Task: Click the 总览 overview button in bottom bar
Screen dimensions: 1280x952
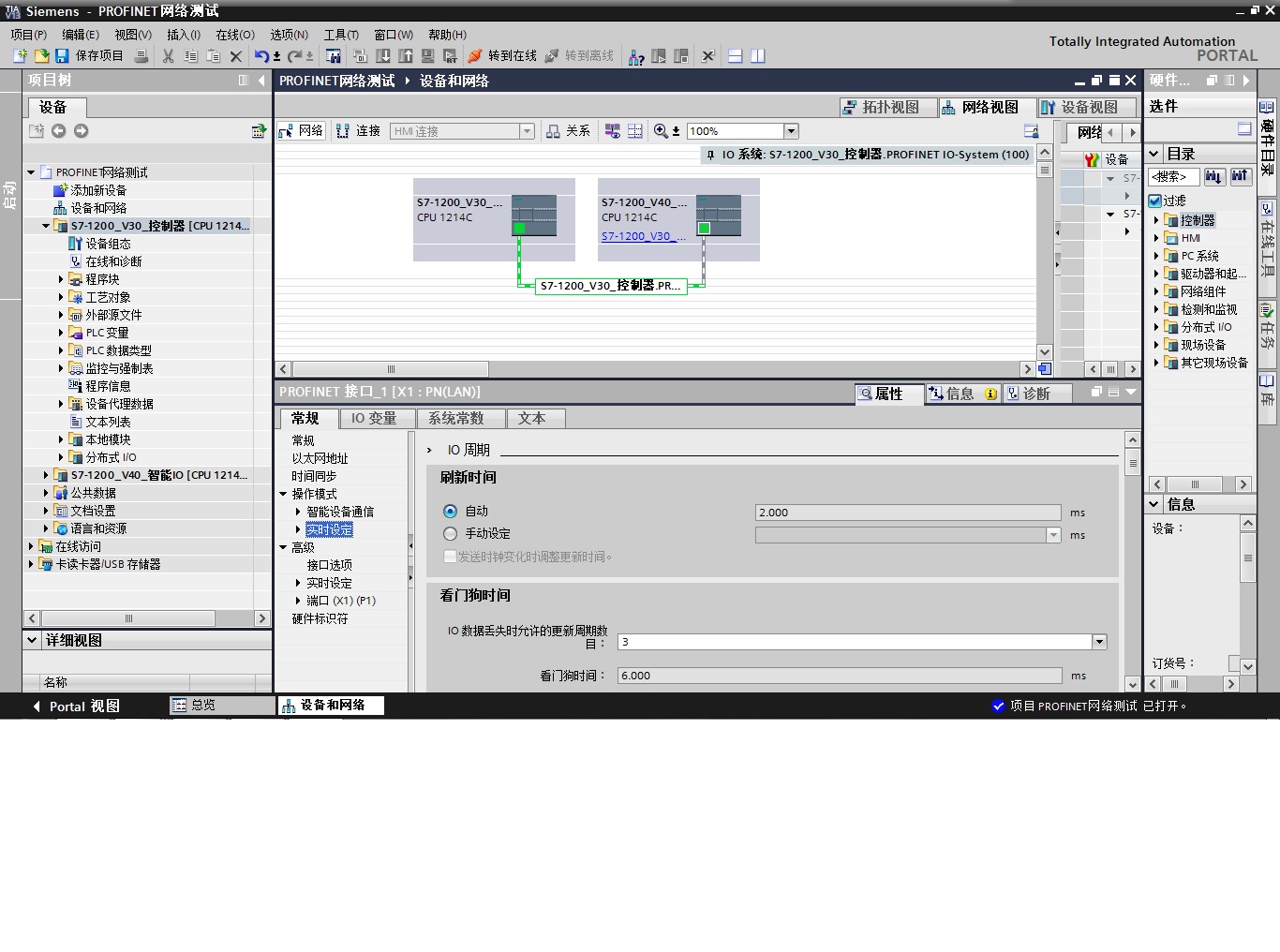Action: tap(223, 706)
